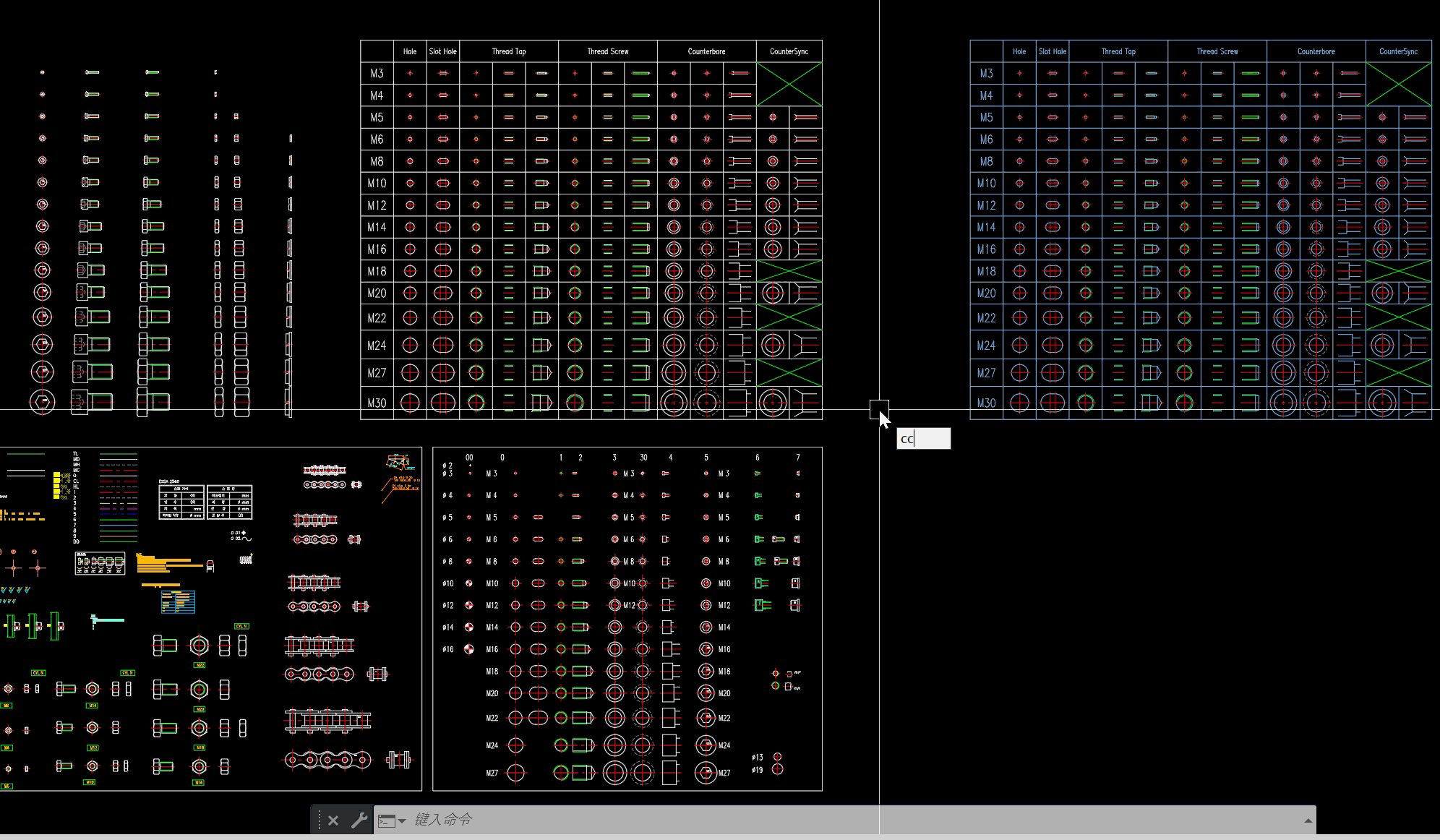Screen dimensions: 1440x840
Task: Click the M30 row label in the white table
Action: click(377, 403)
